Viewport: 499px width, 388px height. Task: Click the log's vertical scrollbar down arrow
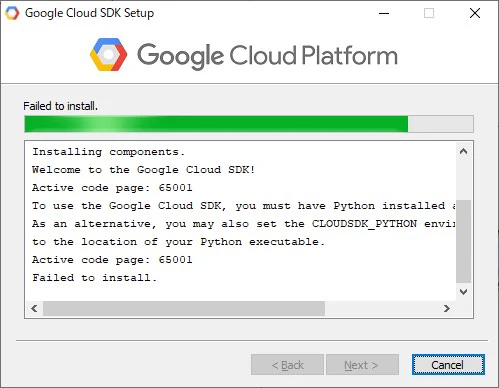click(463, 292)
